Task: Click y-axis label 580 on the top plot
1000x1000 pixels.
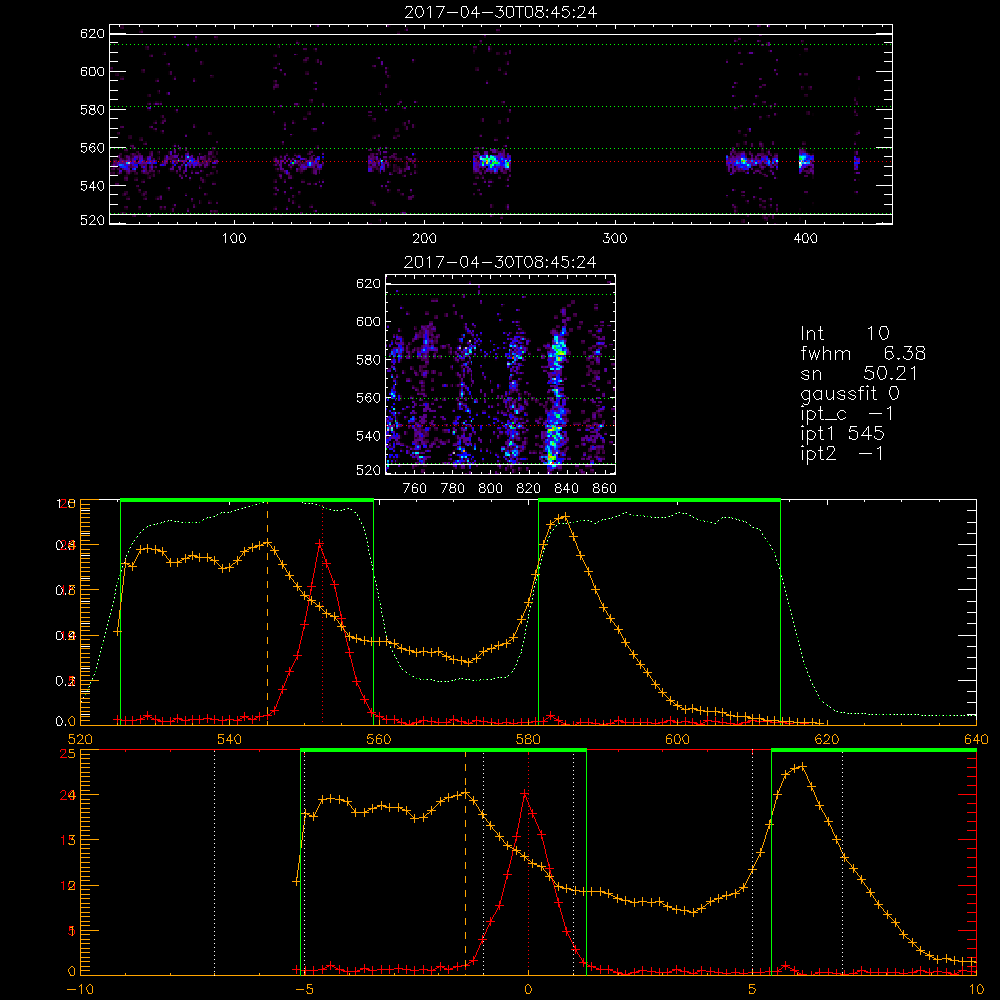Action: coord(92,110)
